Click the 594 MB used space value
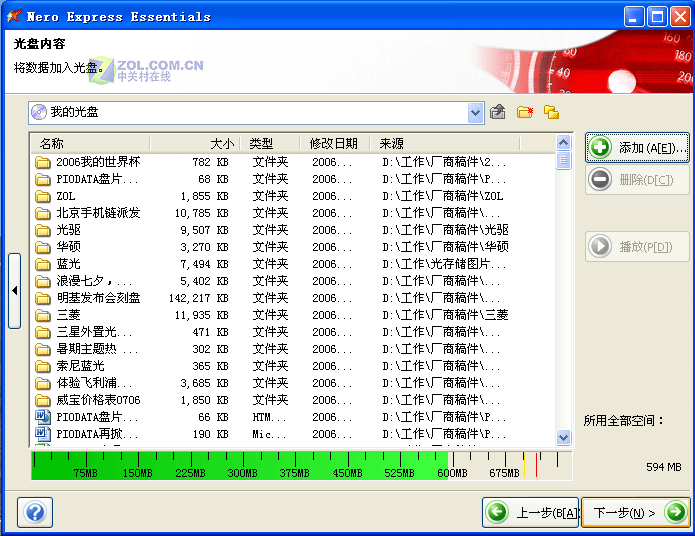The image size is (695, 536). [x=664, y=467]
